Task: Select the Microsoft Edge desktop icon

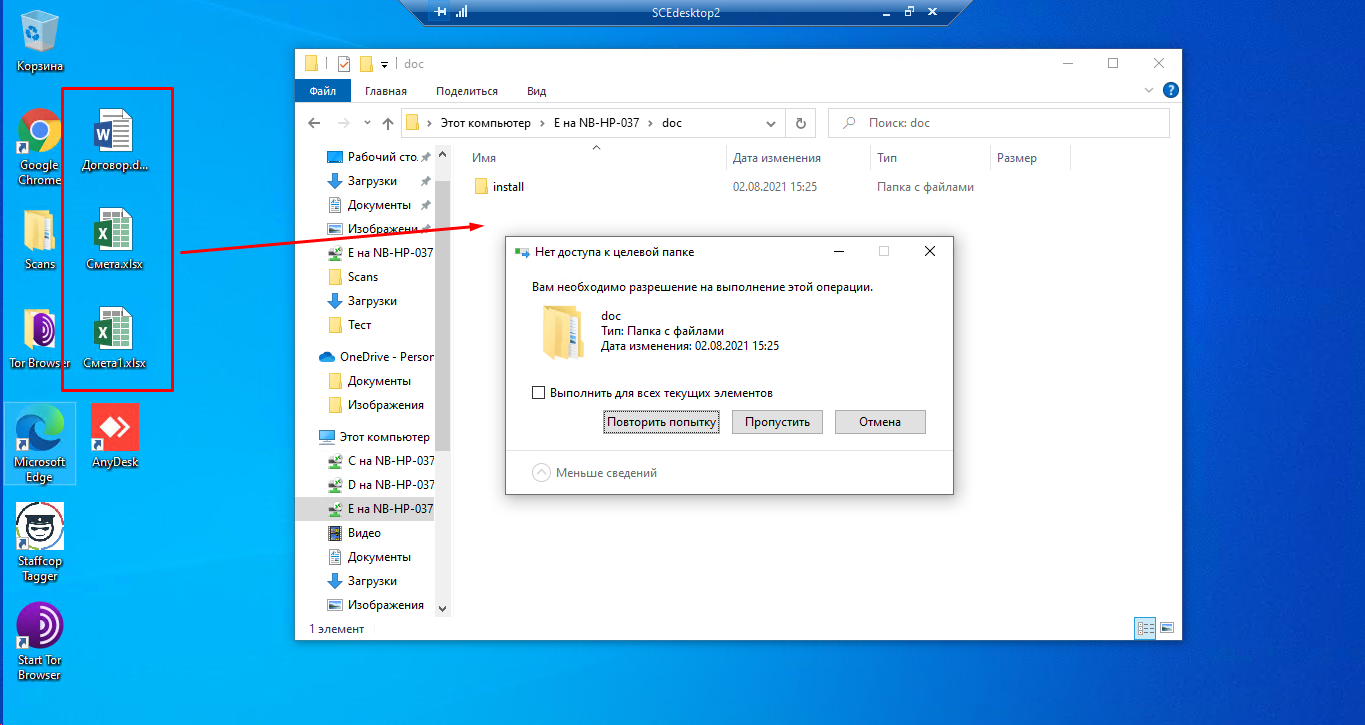Action: click(39, 429)
